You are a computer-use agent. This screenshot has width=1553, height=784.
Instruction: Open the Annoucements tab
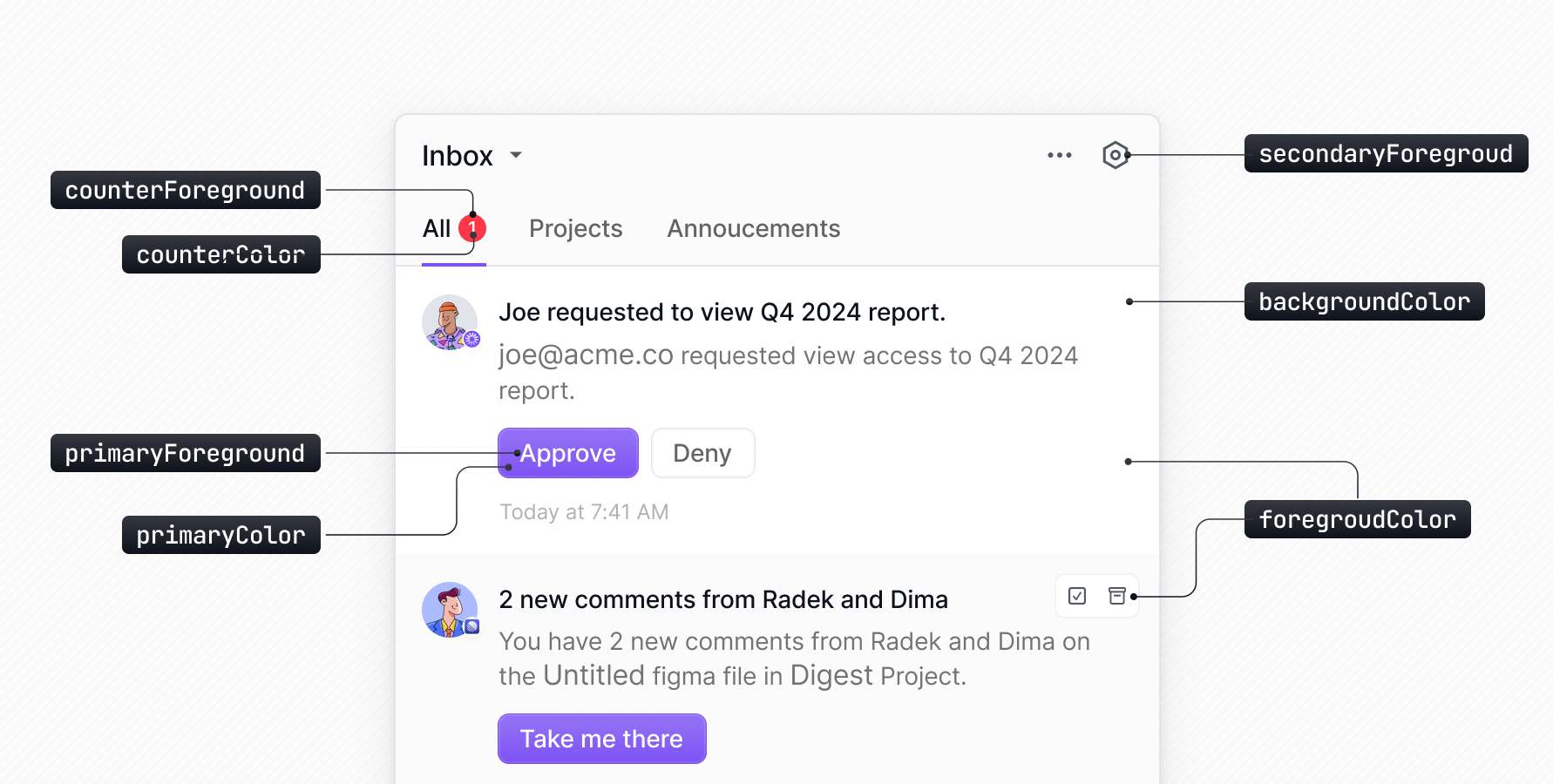[x=753, y=229]
